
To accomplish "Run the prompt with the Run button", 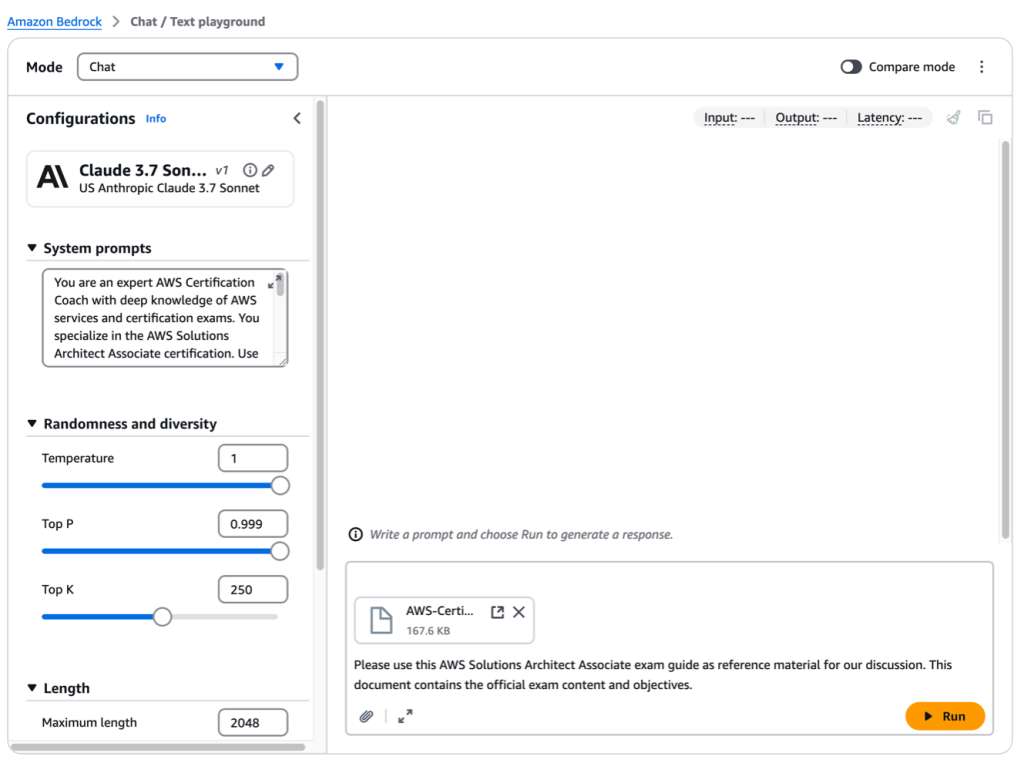I will (945, 717).
